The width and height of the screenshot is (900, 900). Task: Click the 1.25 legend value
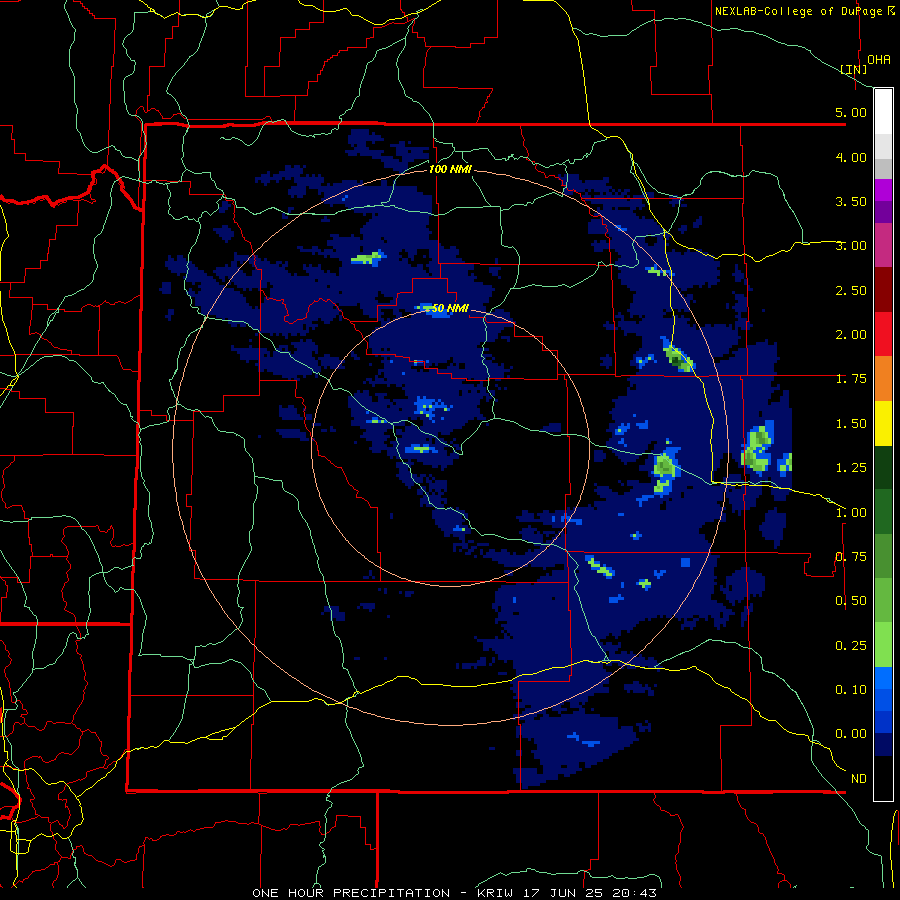point(851,468)
